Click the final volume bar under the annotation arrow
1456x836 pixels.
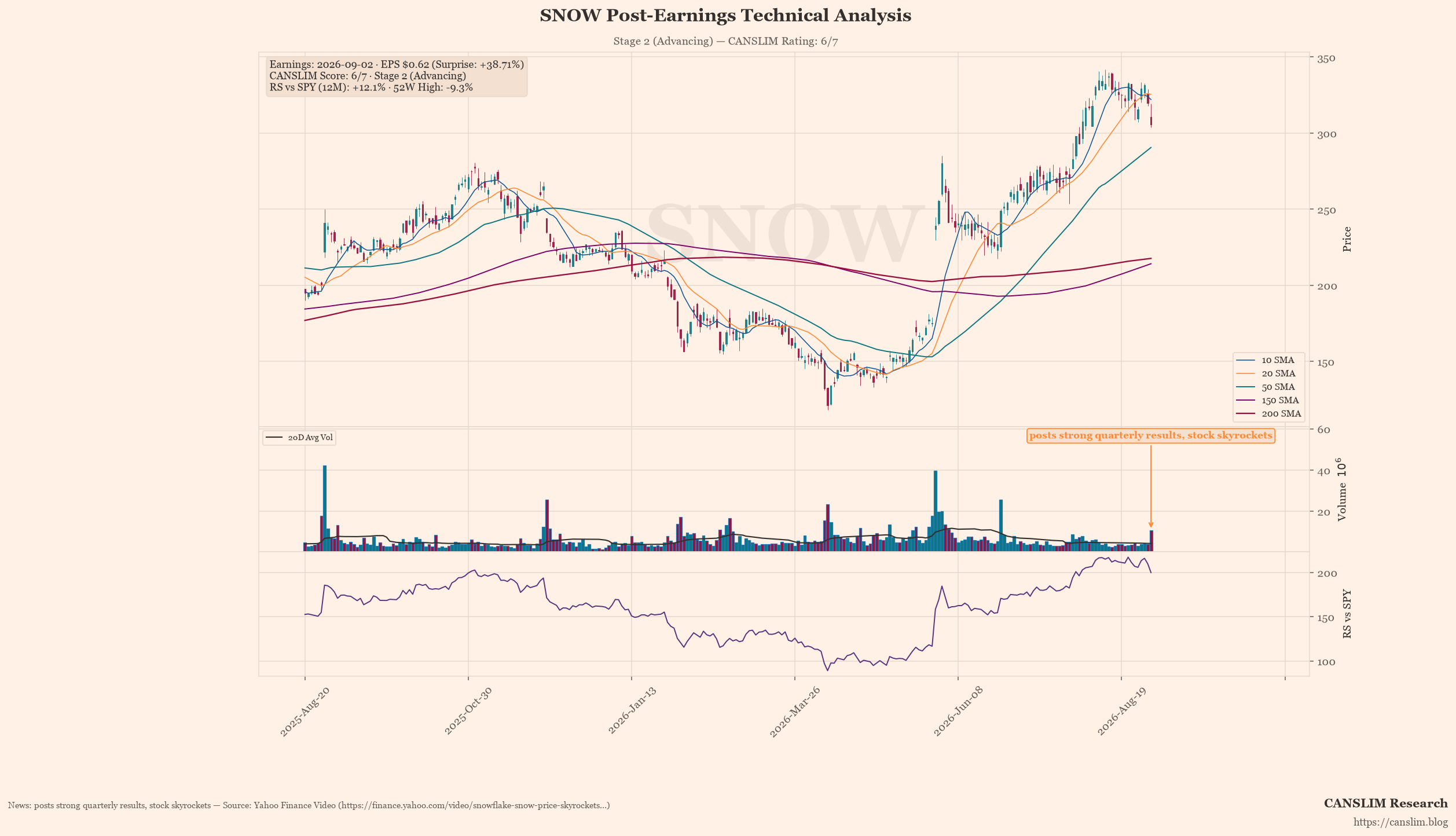click(1151, 540)
